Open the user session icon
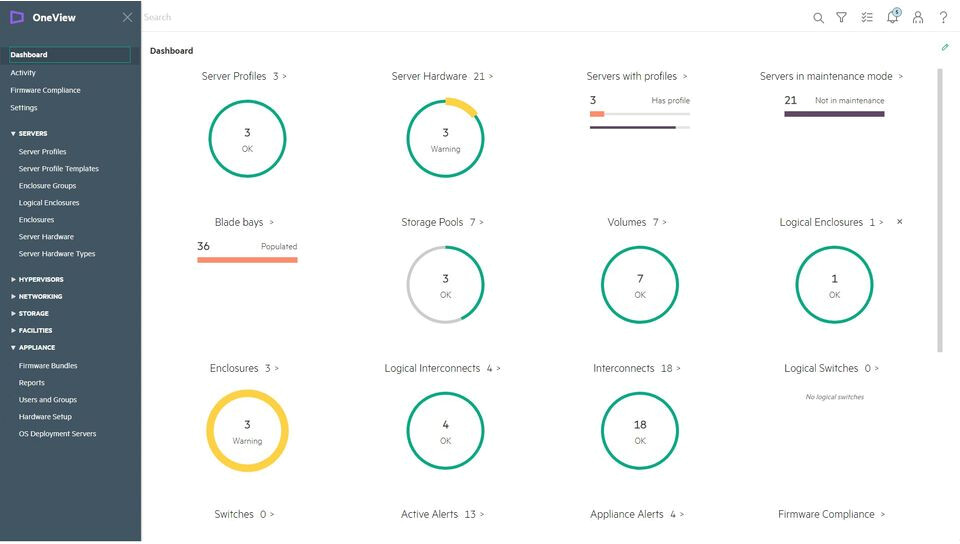This screenshot has height=544, width=960. pyautogui.click(x=918, y=18)
